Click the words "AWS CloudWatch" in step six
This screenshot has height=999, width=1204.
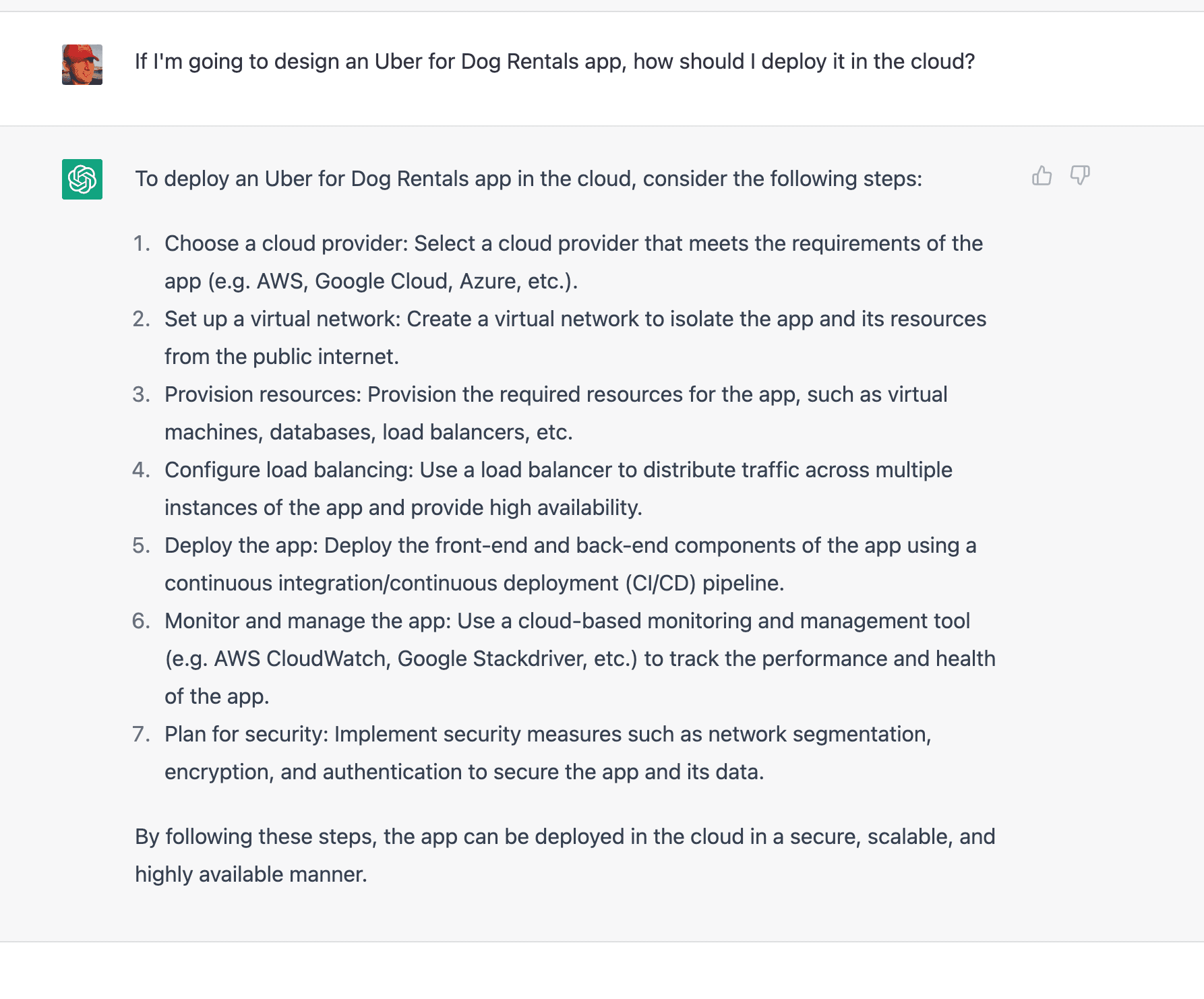tap(302, 659)
